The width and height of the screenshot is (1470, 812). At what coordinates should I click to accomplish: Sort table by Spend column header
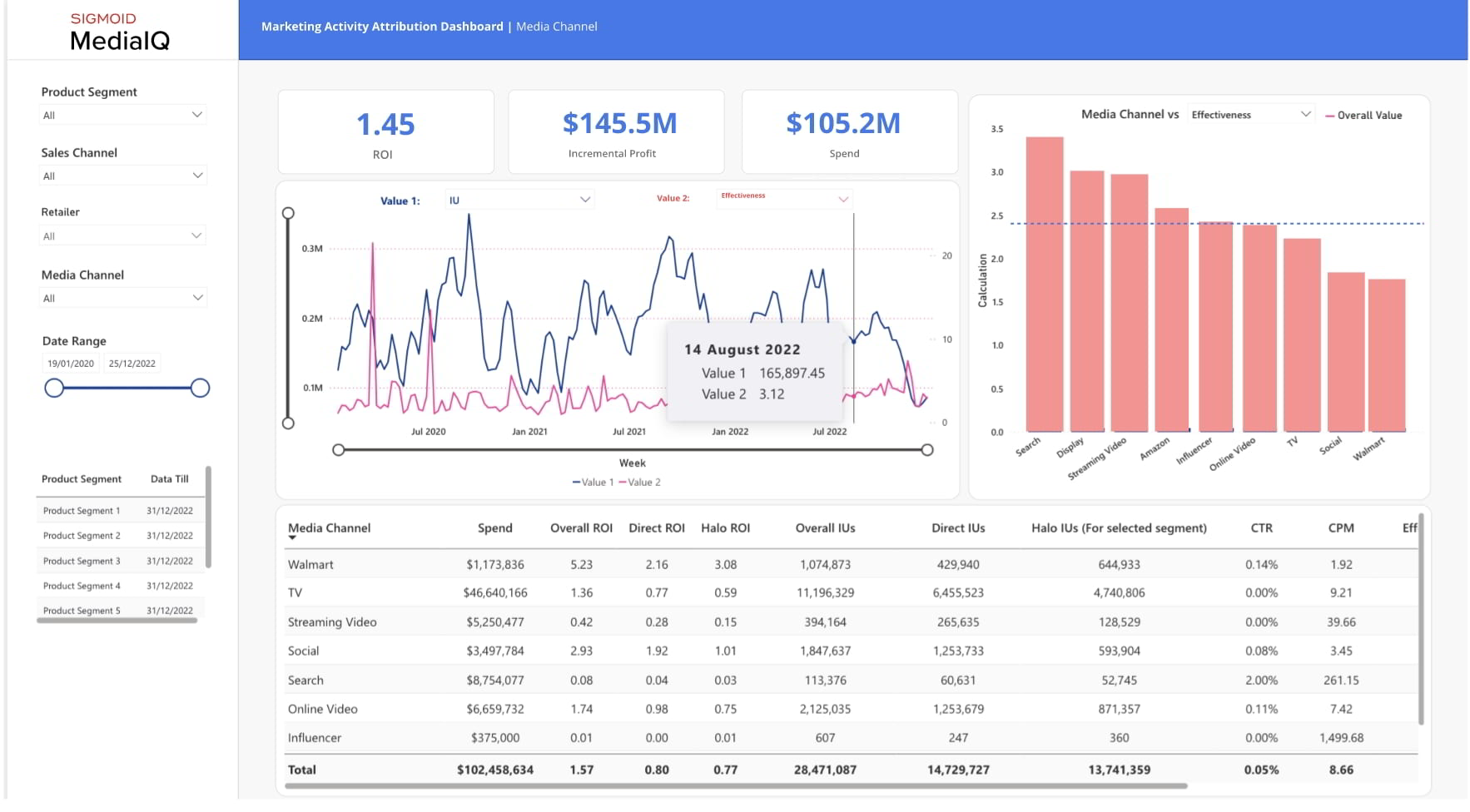pos(494,528)
